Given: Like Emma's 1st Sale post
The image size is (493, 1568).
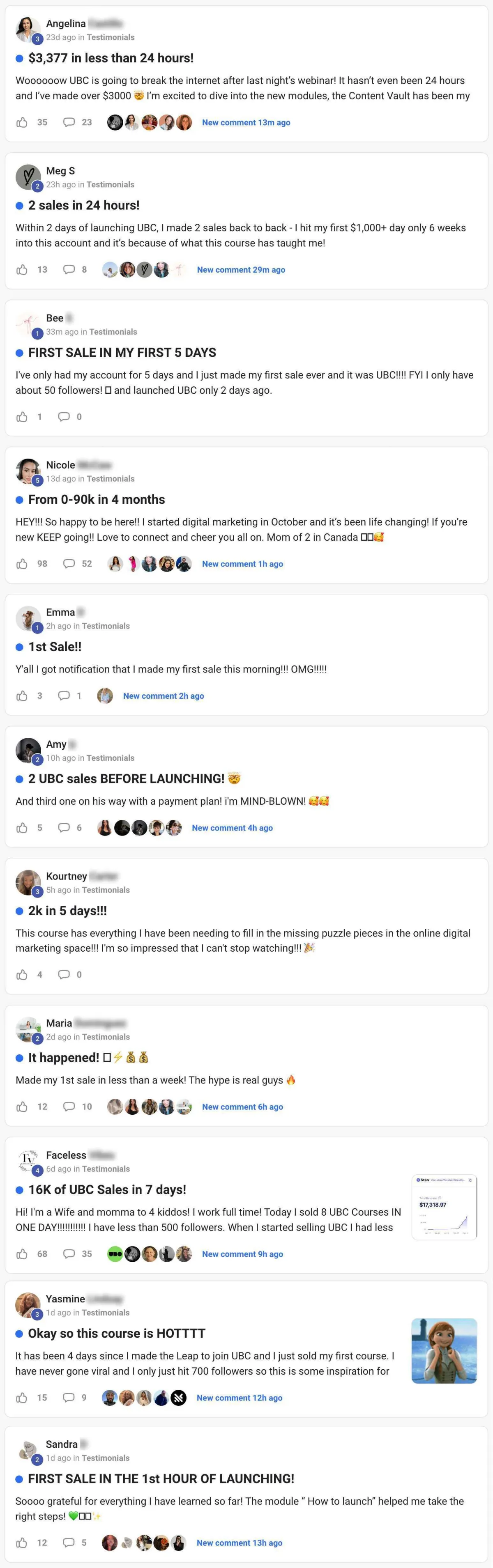Looking at the screenshot, I should [22, 696].
